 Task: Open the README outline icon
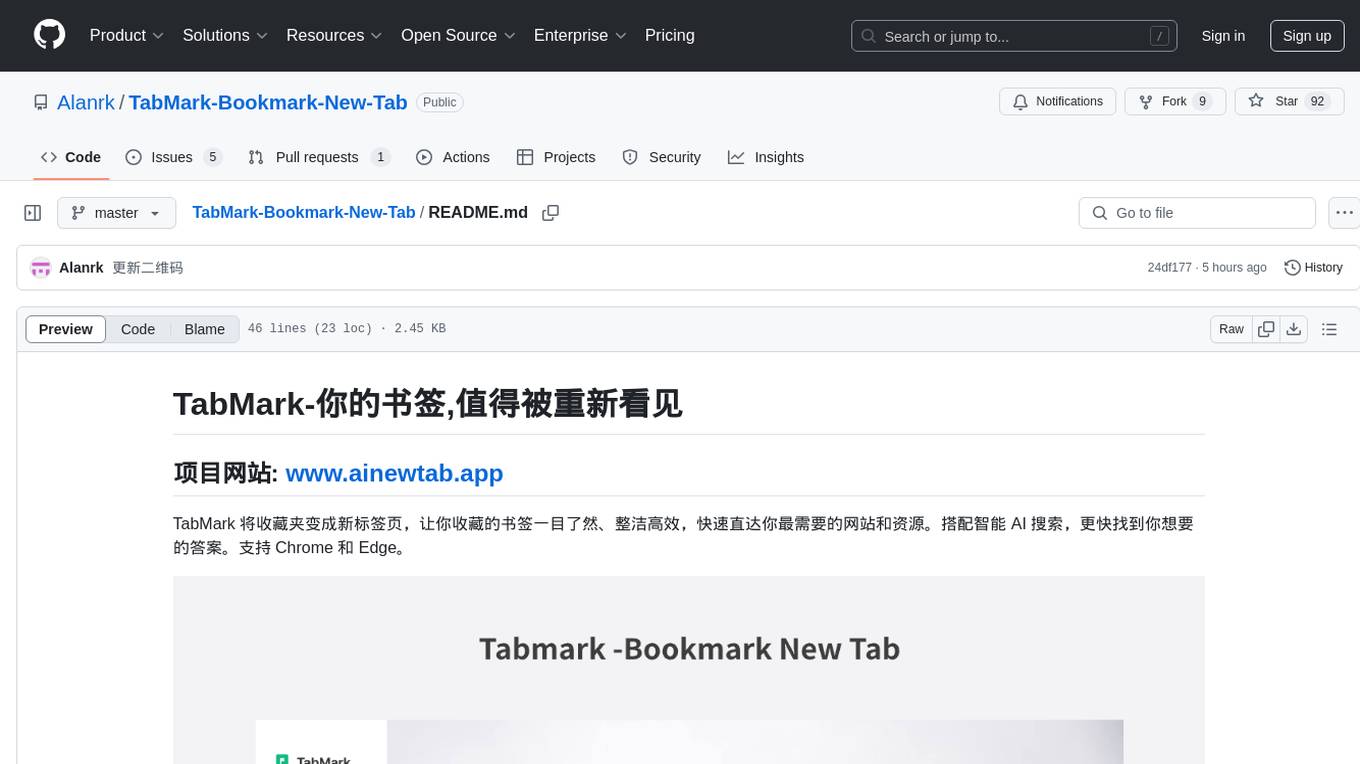[1329, 329]
